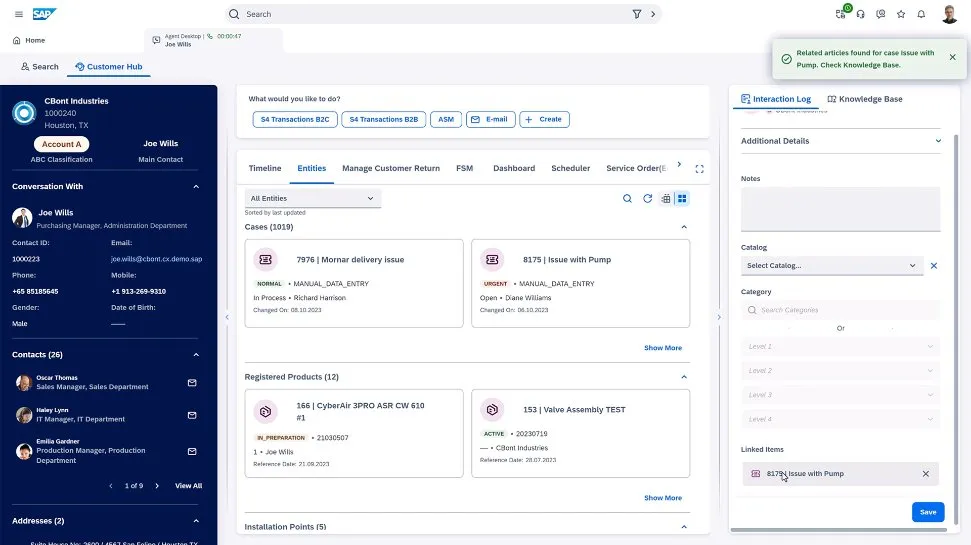Switch entities to card grid view
The width and height of the screenshot is (971, 545).
pyautogui.click(x=682, y=199)
